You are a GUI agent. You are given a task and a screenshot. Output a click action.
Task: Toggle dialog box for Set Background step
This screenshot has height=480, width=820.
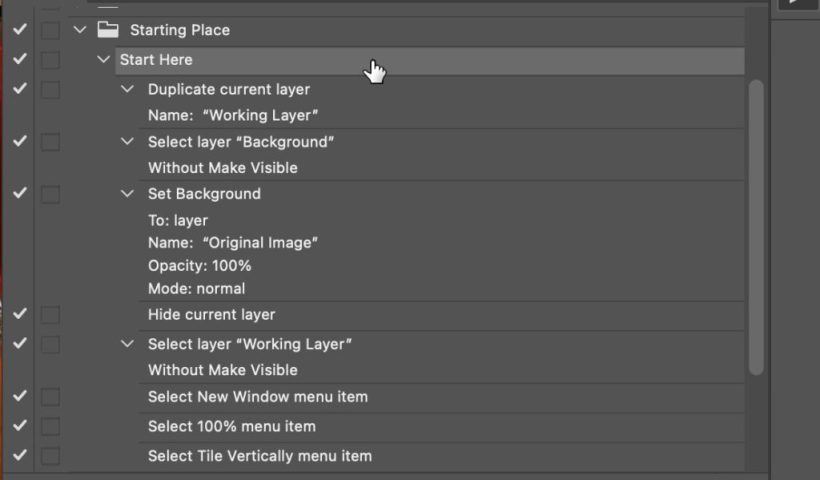(50, 194)
